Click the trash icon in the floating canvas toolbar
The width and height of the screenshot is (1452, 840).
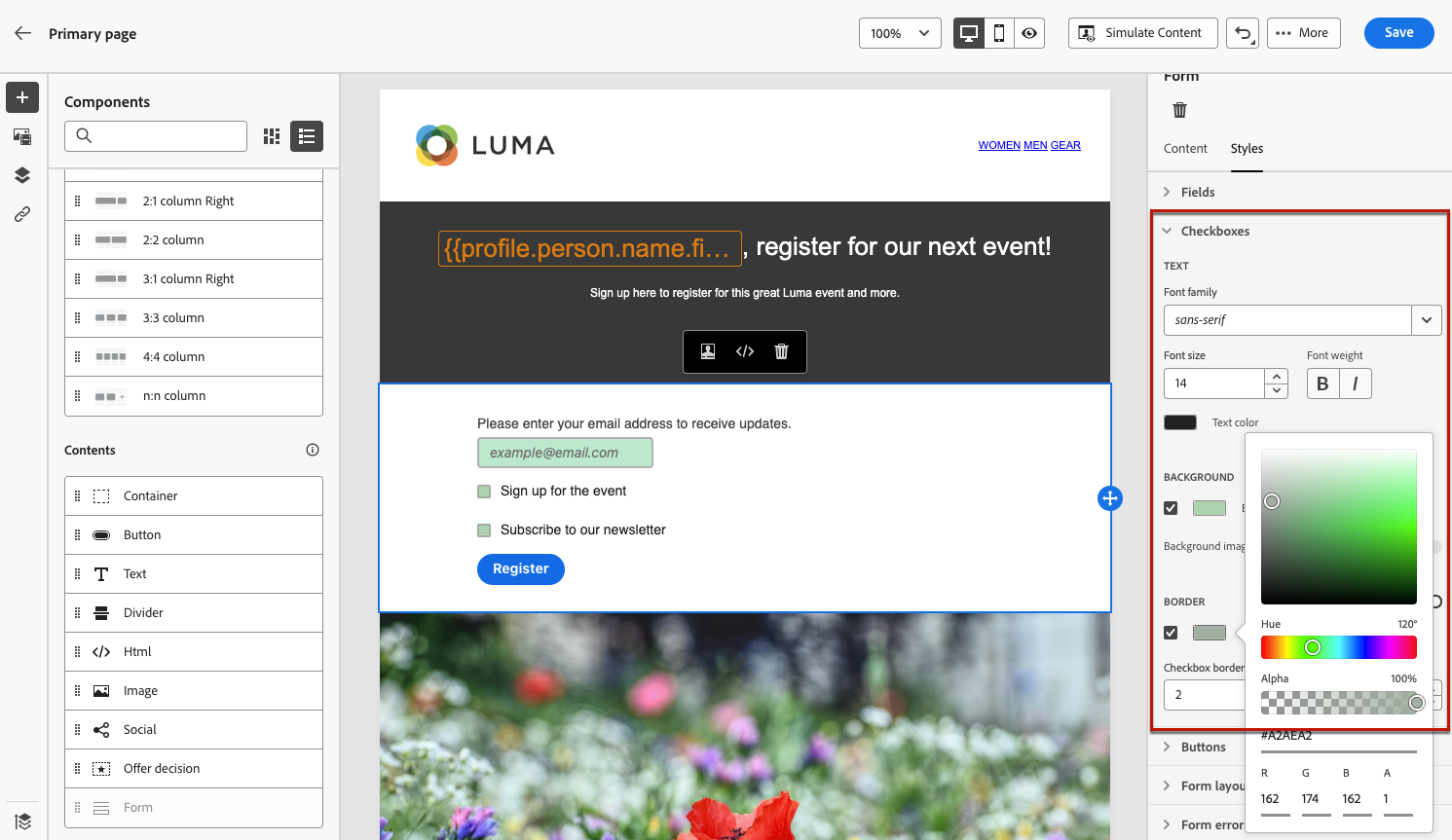[x=781, y=351]
